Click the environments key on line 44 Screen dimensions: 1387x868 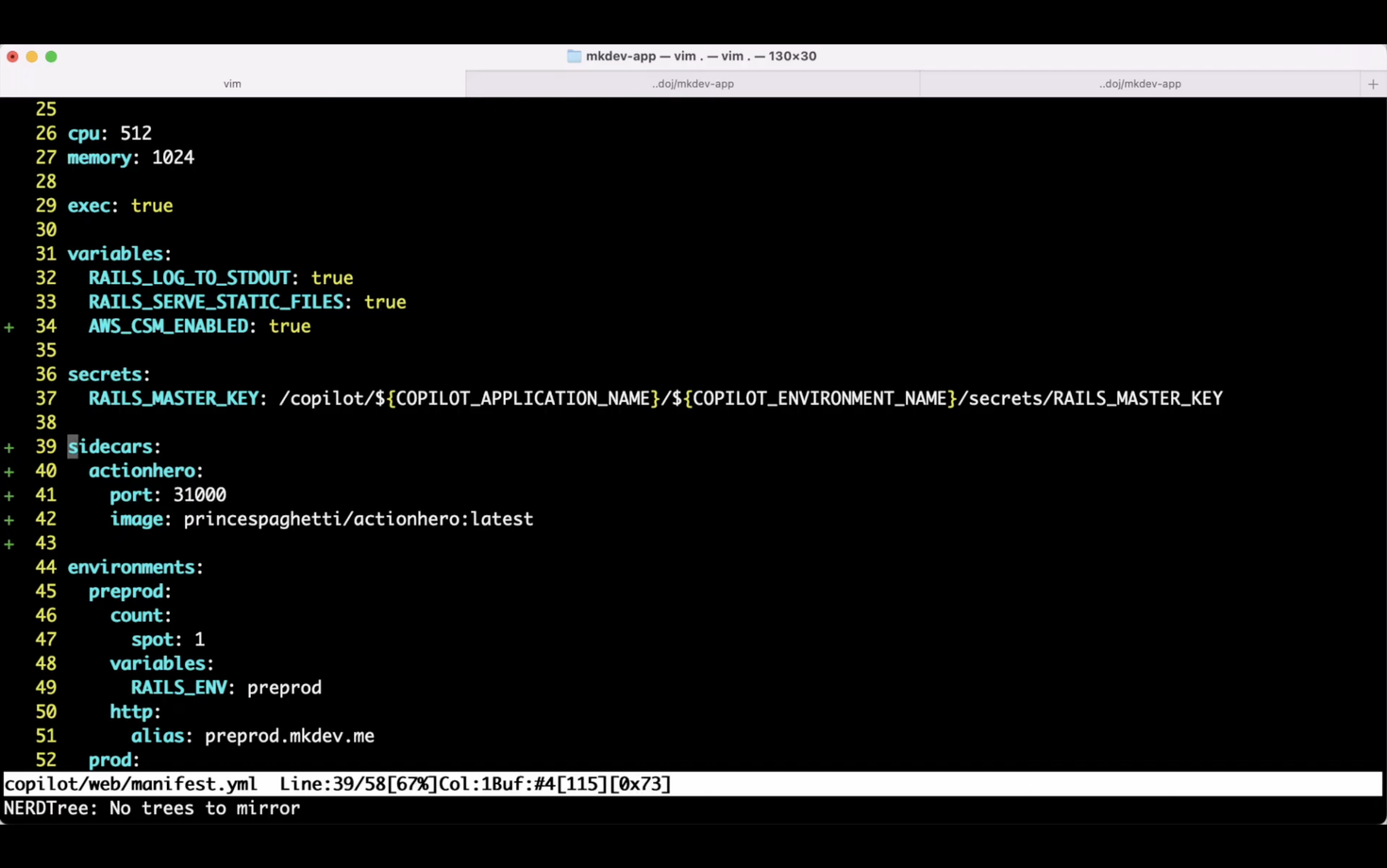131,567
